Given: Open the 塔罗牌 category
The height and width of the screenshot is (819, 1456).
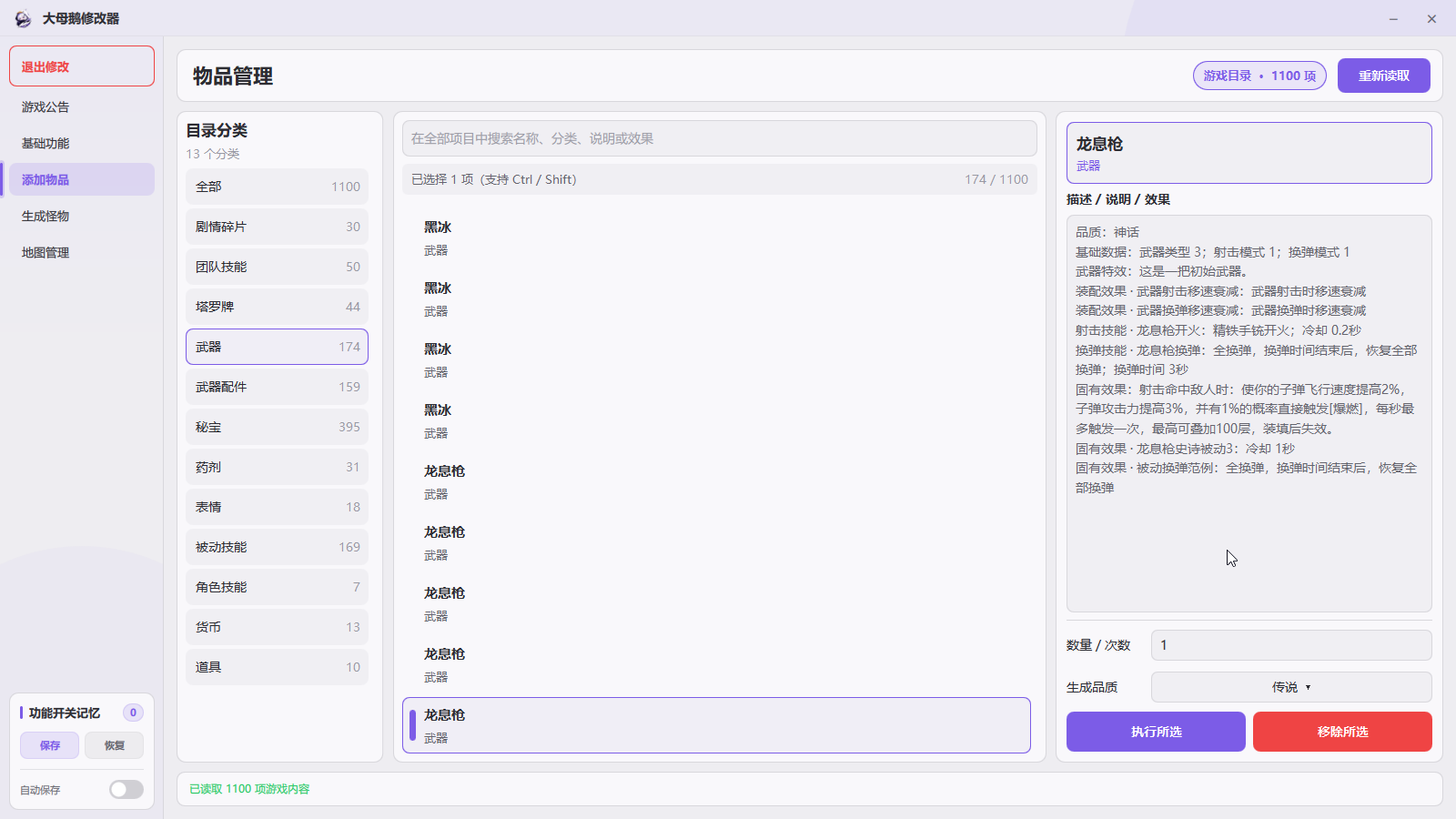Looking at the screenshot, I should coord(277,307).
